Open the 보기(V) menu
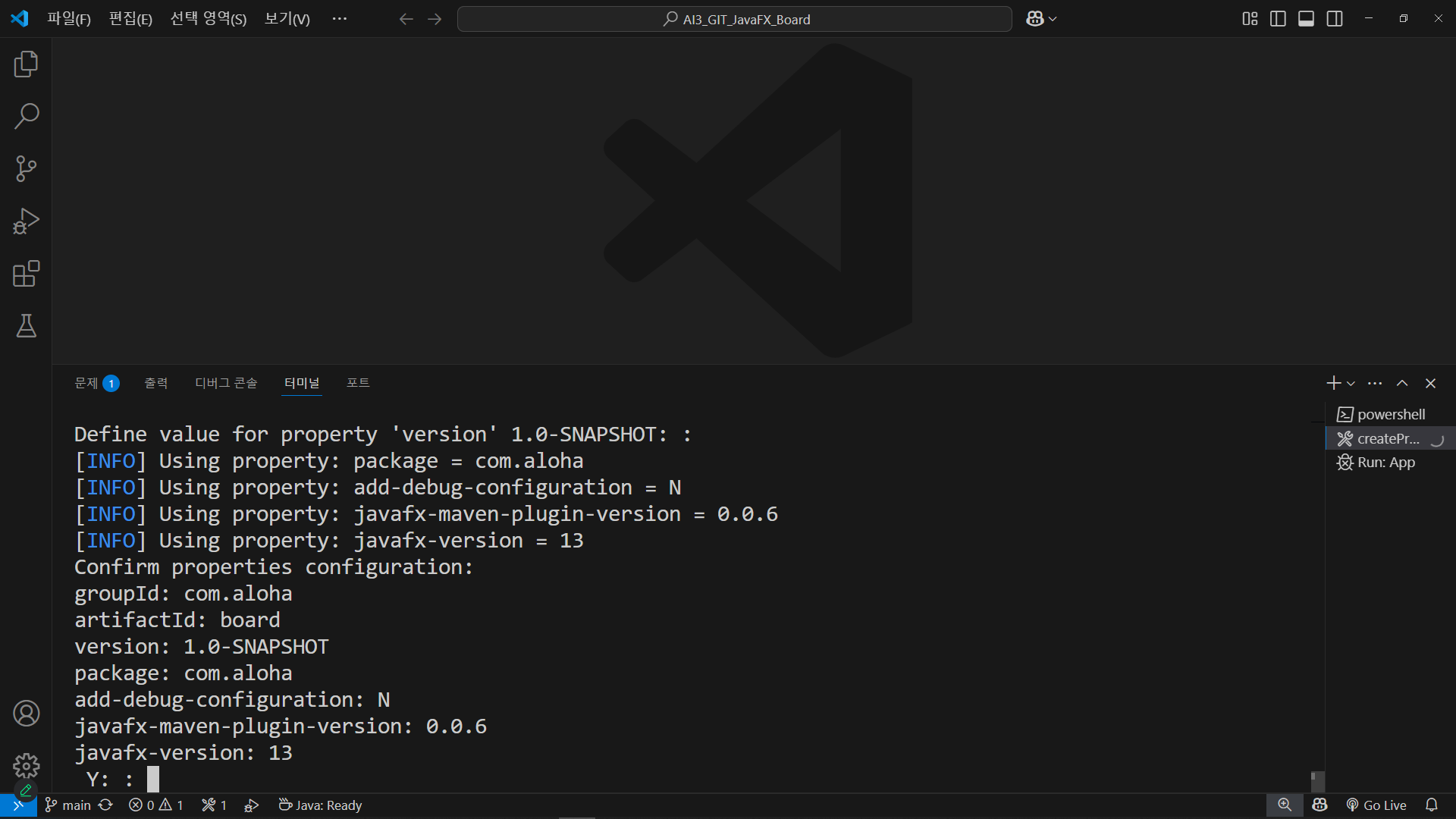 click(287, 19)
